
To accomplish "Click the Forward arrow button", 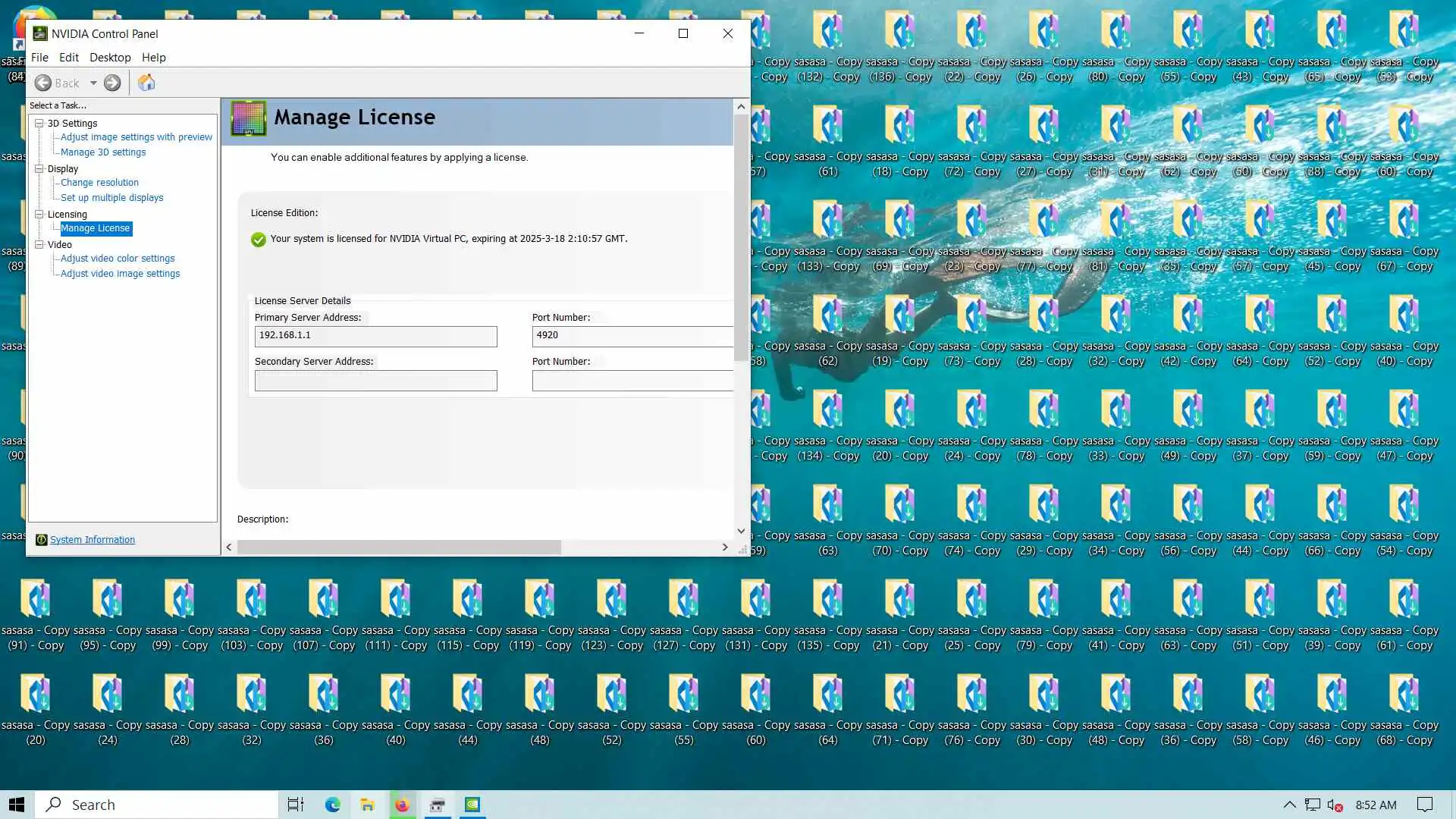I will pyautogui.click(x=112, y=83).
